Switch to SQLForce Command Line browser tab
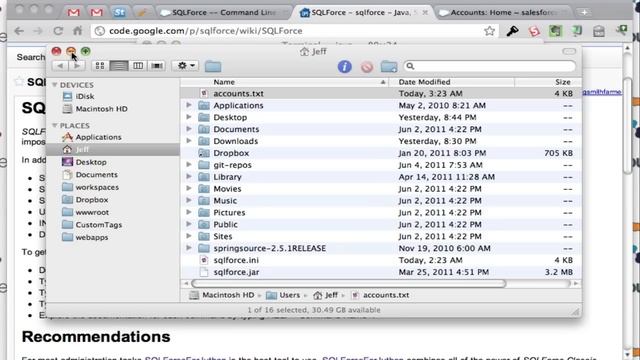 [x=224, y=13]
